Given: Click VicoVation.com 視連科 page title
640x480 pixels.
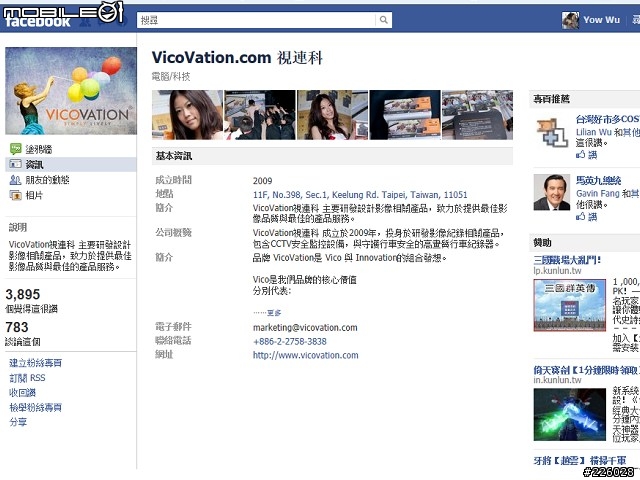Looking at the screenshot, I should pyautogui.click(x=238, y=58).
